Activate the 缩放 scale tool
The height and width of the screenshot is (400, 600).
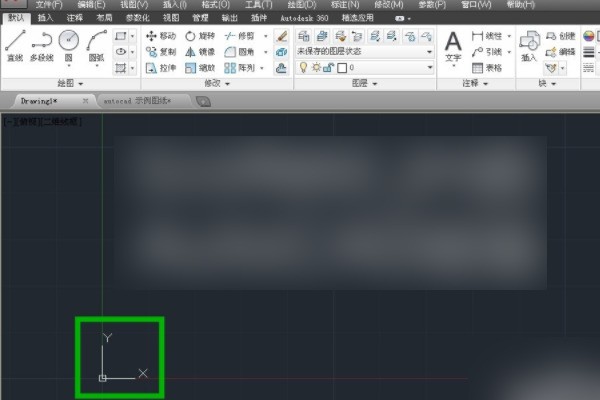(x=200, y=68)
